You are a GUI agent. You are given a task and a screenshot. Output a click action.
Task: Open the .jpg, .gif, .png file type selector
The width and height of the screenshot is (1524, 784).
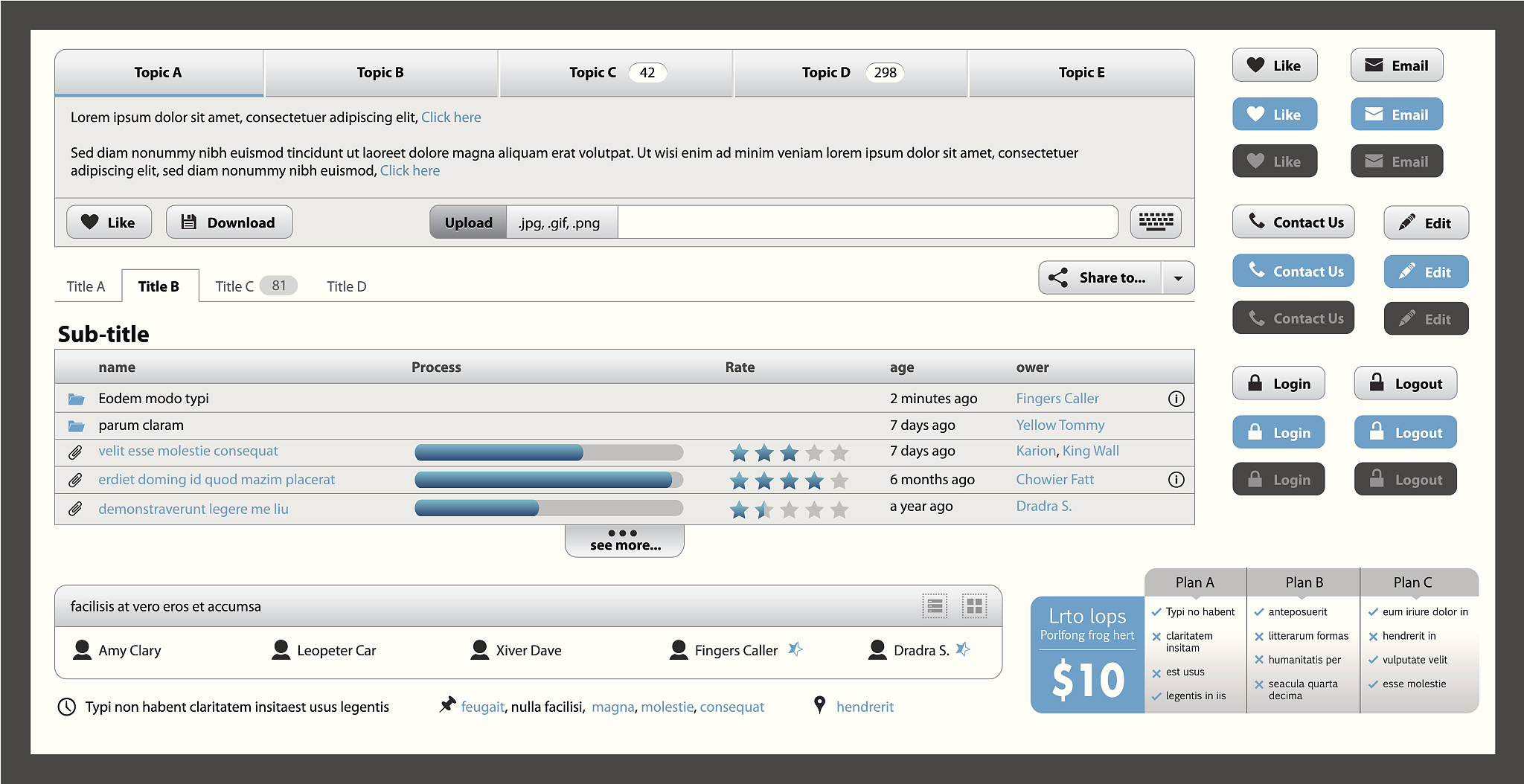pos(561,222)
